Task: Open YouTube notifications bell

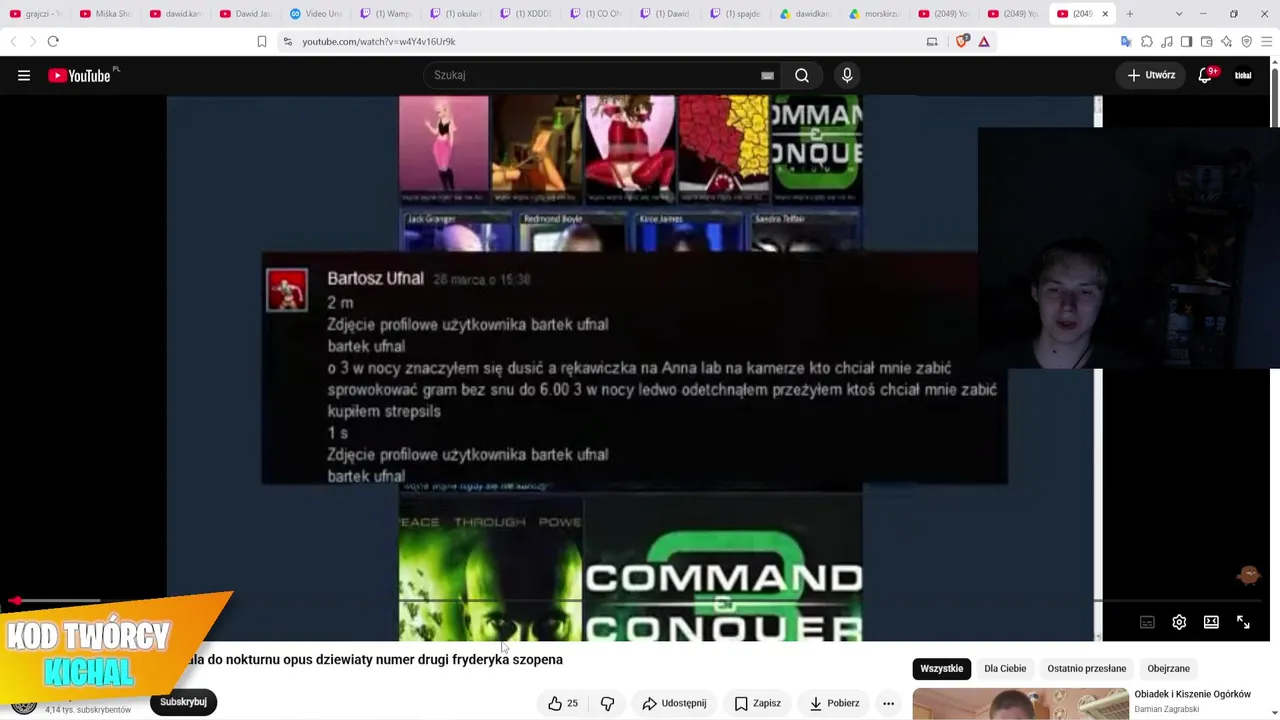Action: (x=1206, y=75)
